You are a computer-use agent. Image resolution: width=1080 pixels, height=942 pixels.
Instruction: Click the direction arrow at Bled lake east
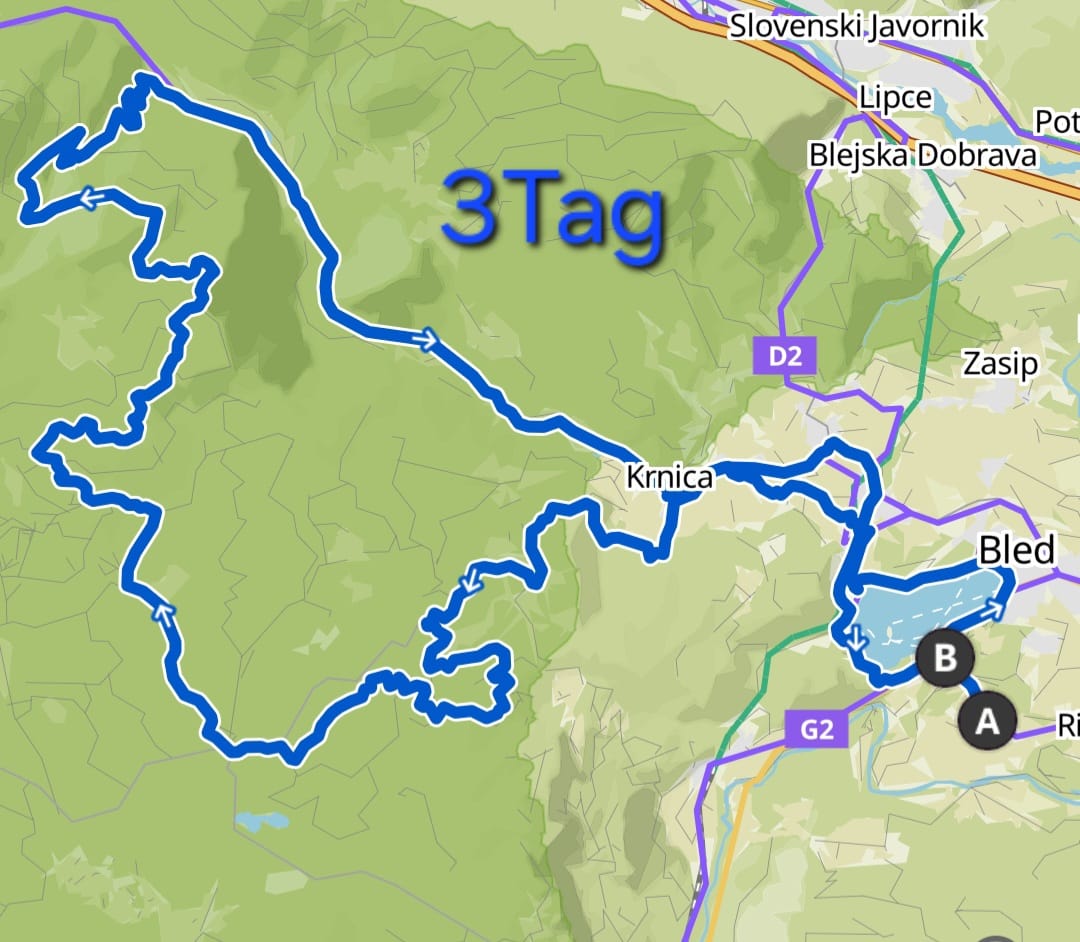point(993,608)
